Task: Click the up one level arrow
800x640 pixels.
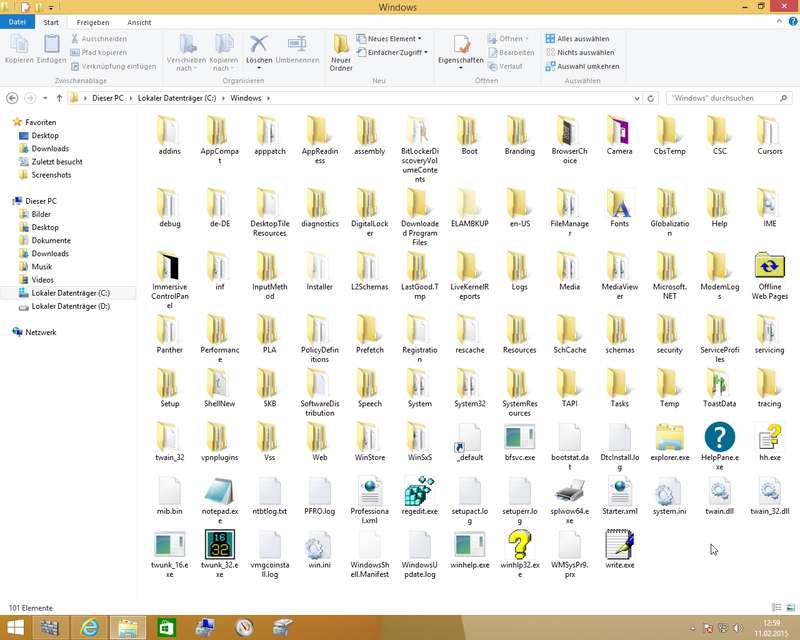Action: [x=59, y=98]
